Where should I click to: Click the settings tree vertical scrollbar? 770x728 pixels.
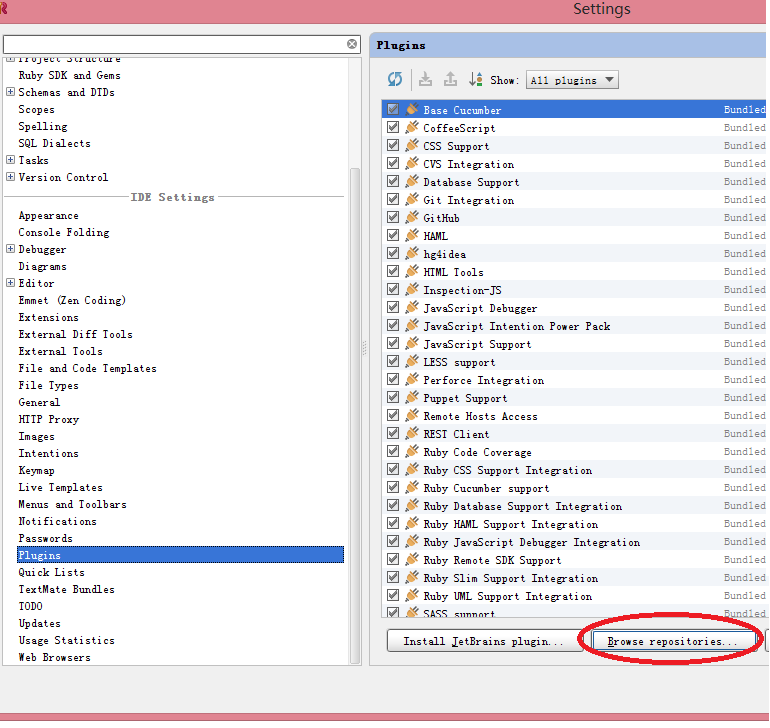point(355,415)
